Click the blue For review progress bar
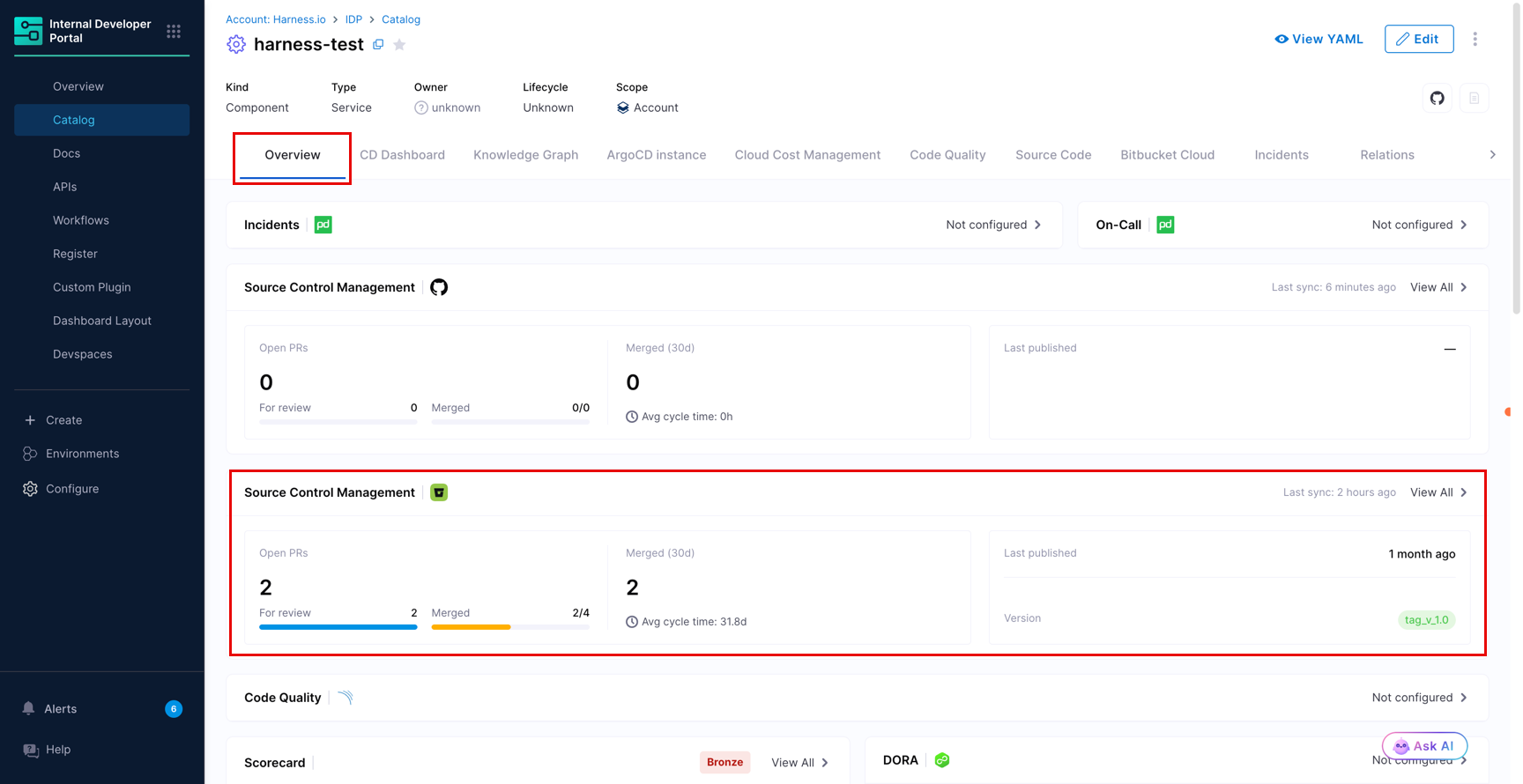This screenshot has width=1523, height=784. click(338, 627)
